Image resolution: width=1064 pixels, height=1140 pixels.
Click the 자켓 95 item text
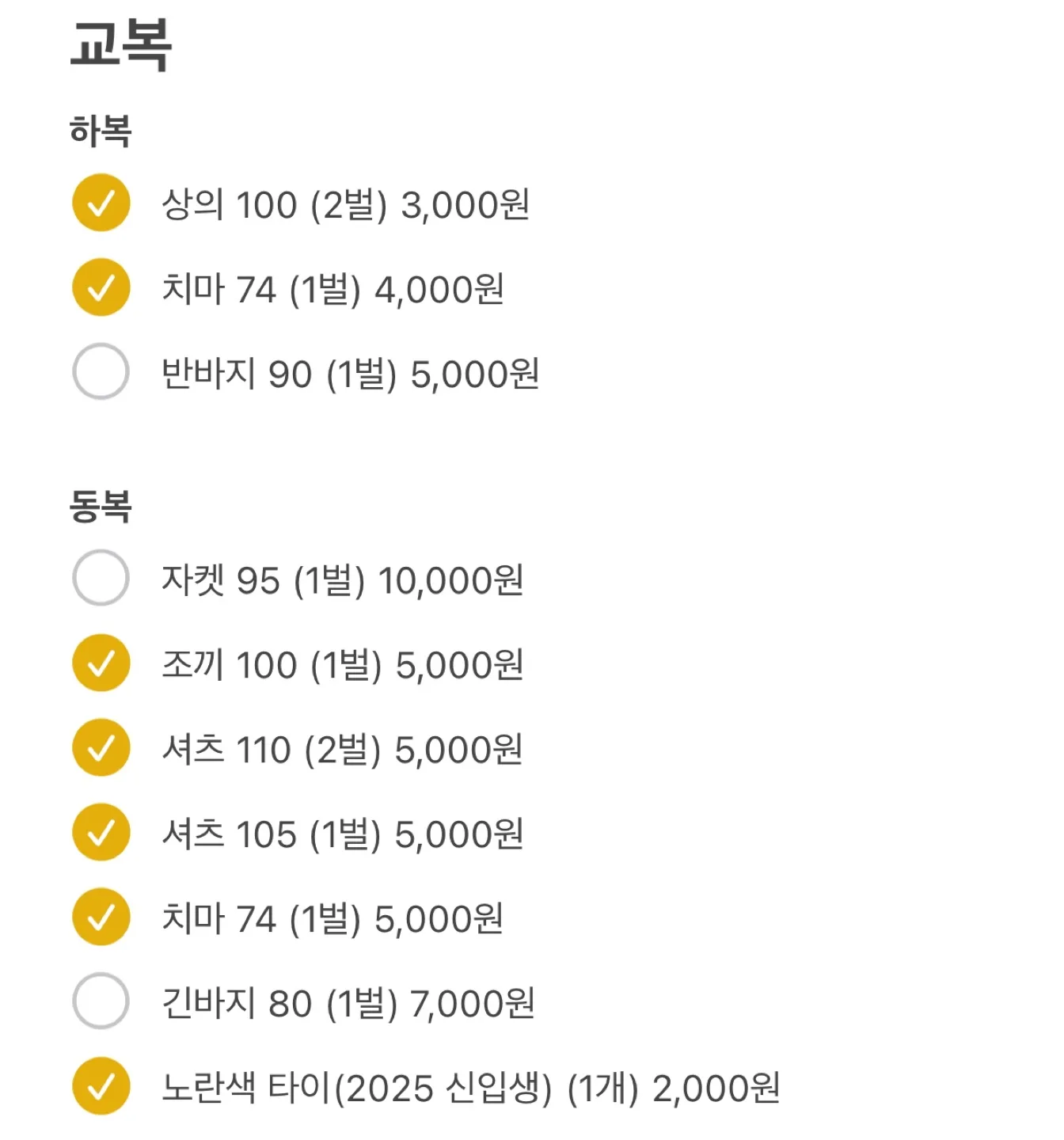tap(342, 580)
